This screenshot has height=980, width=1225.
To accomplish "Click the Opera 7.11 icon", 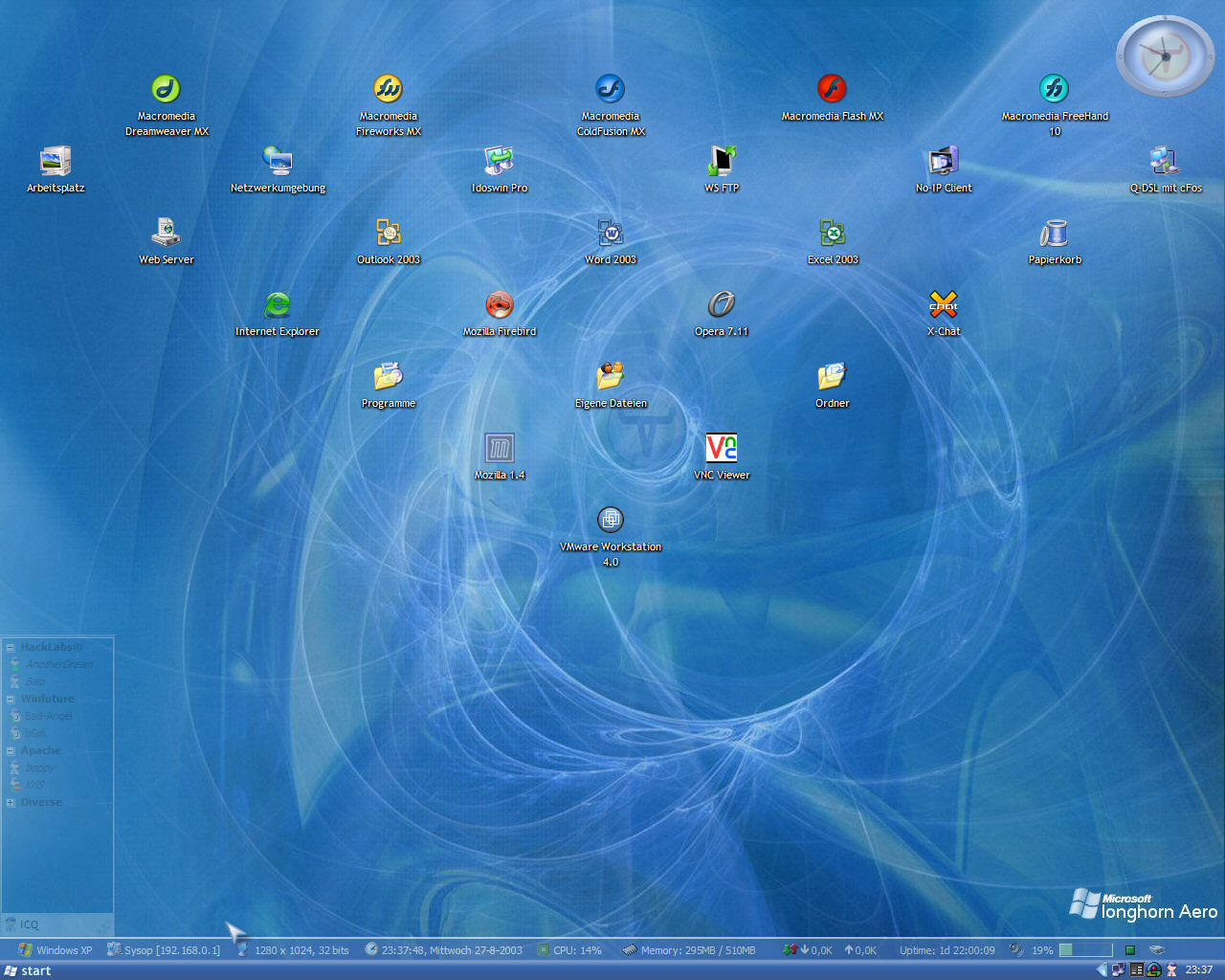I will [x=721, y=305].
